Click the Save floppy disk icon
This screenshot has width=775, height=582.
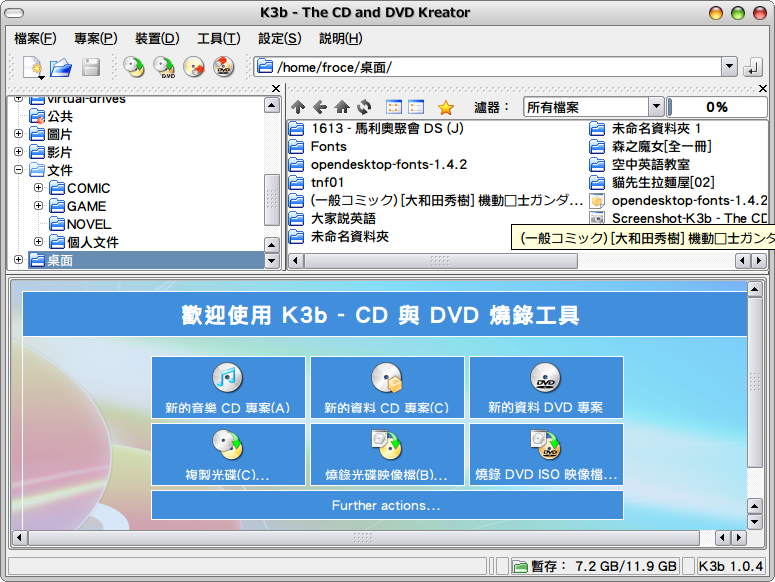(x=90, y=67)
